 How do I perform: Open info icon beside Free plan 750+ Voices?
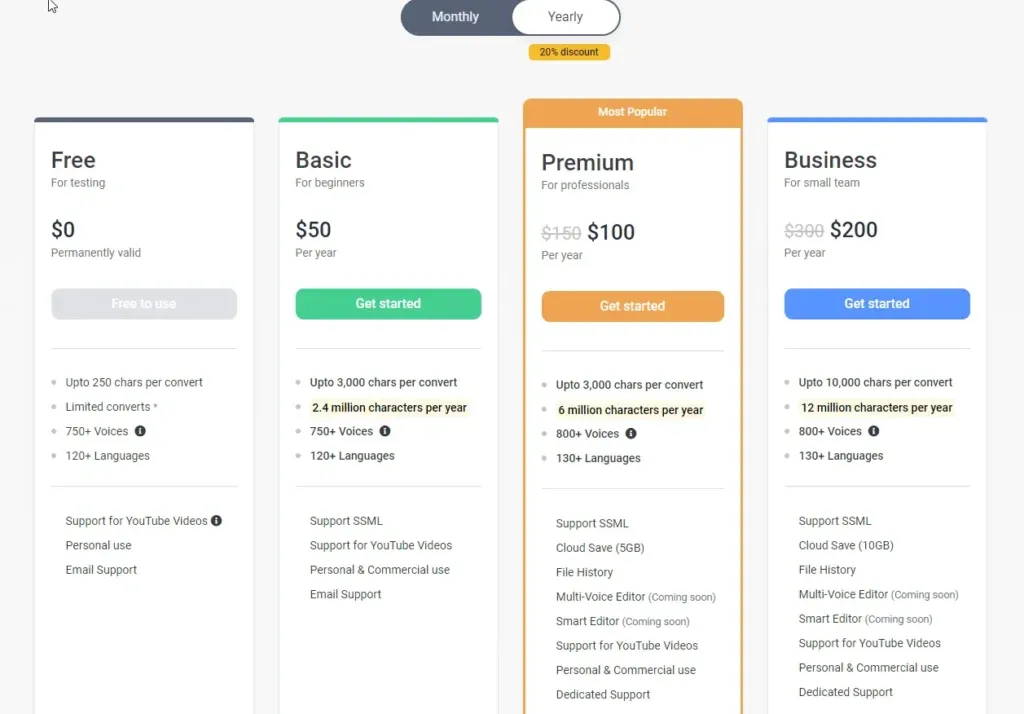tap(140, 431)
